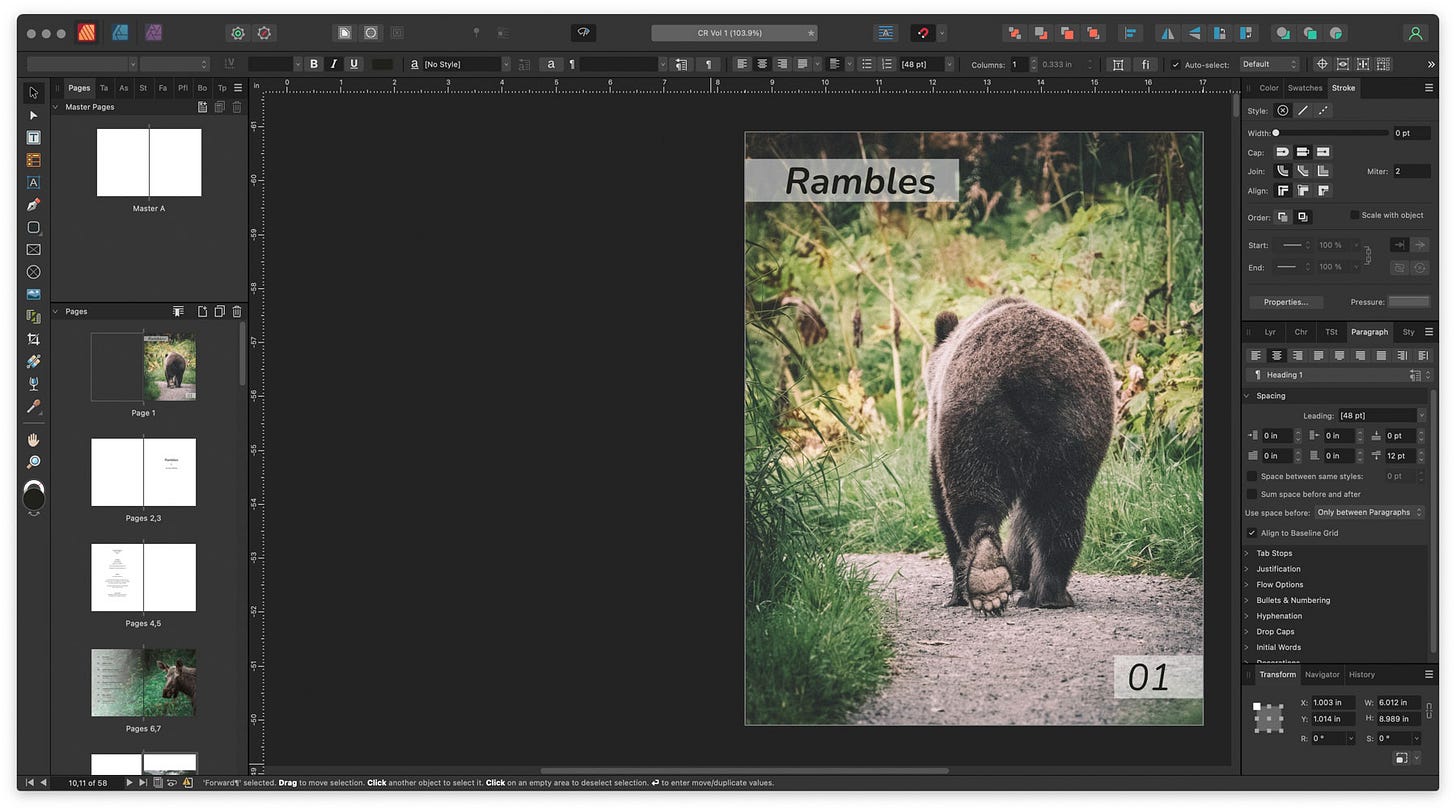Select the Zoom tool magnifier

(x=33, y=462)
